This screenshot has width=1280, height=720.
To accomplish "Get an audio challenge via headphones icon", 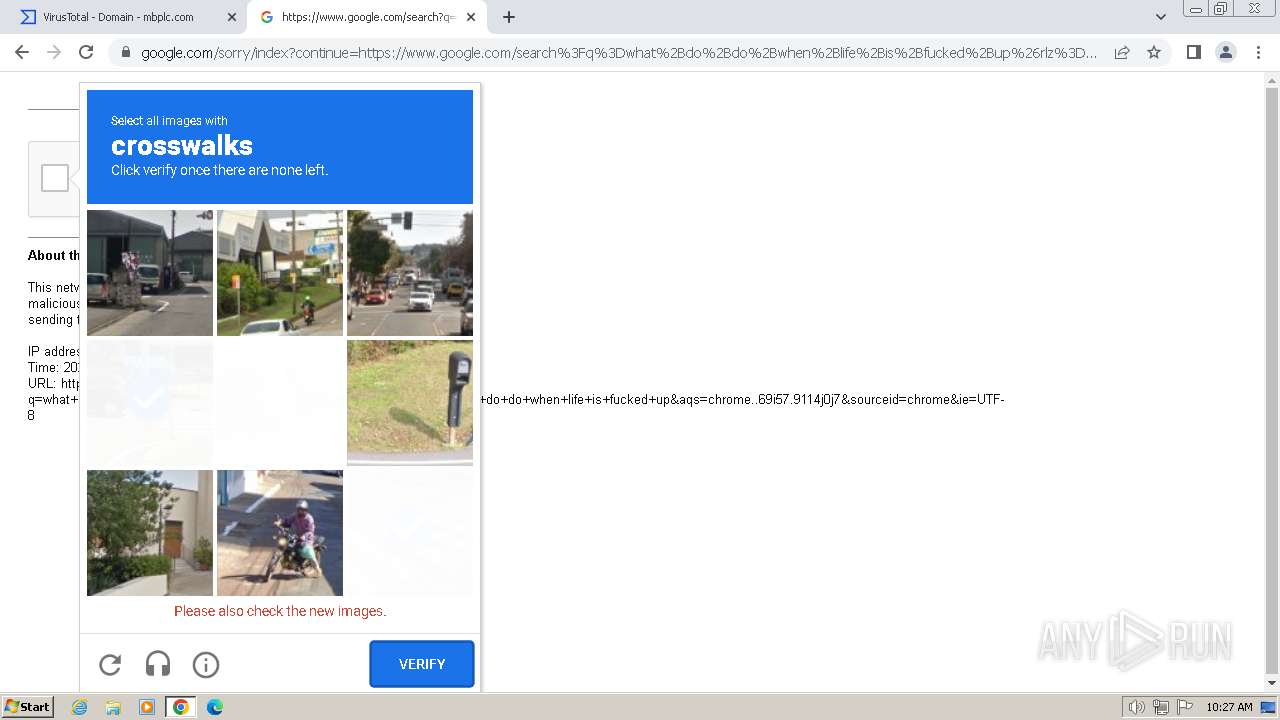I will [x=158, y=664].
